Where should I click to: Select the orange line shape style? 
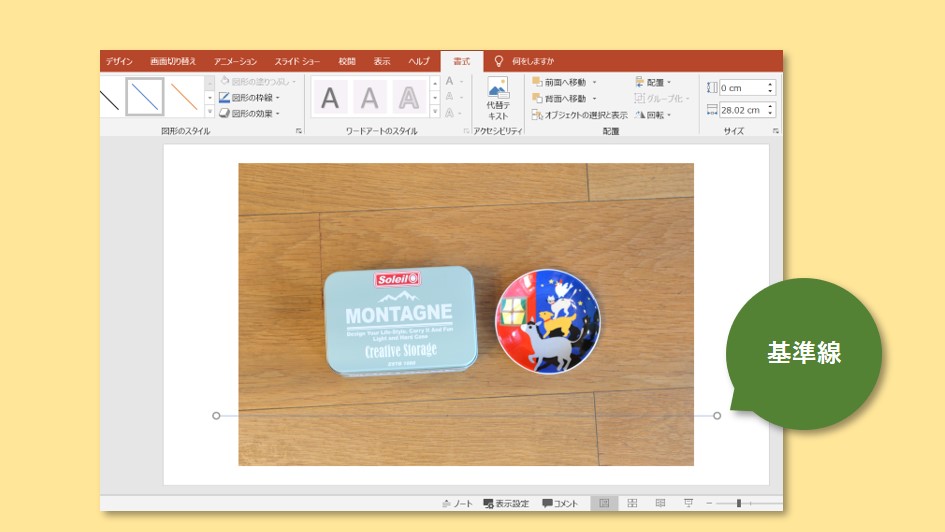[184, 97]
